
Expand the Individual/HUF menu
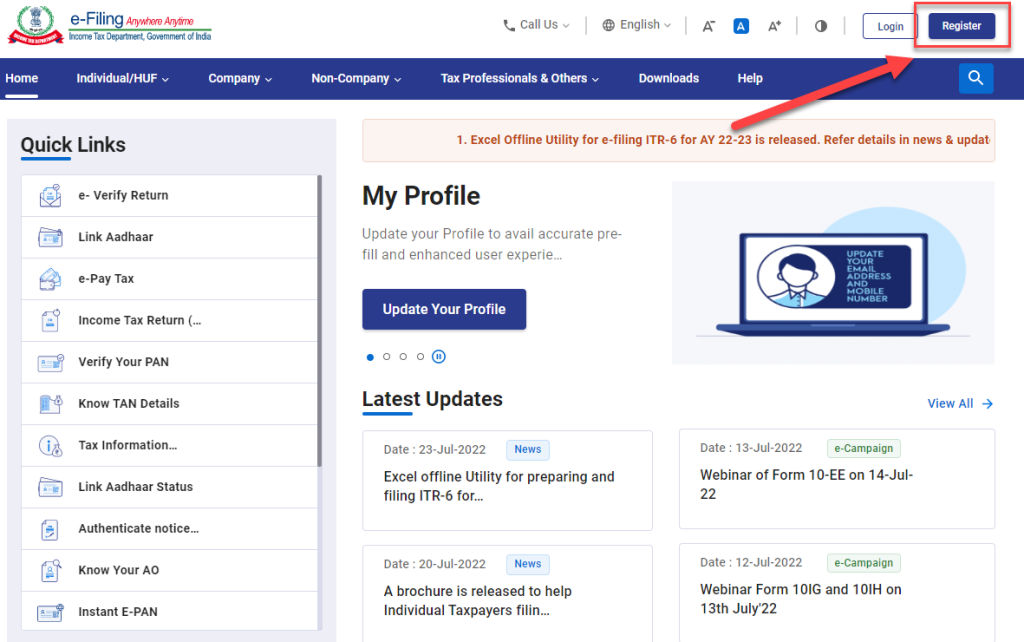123,78
